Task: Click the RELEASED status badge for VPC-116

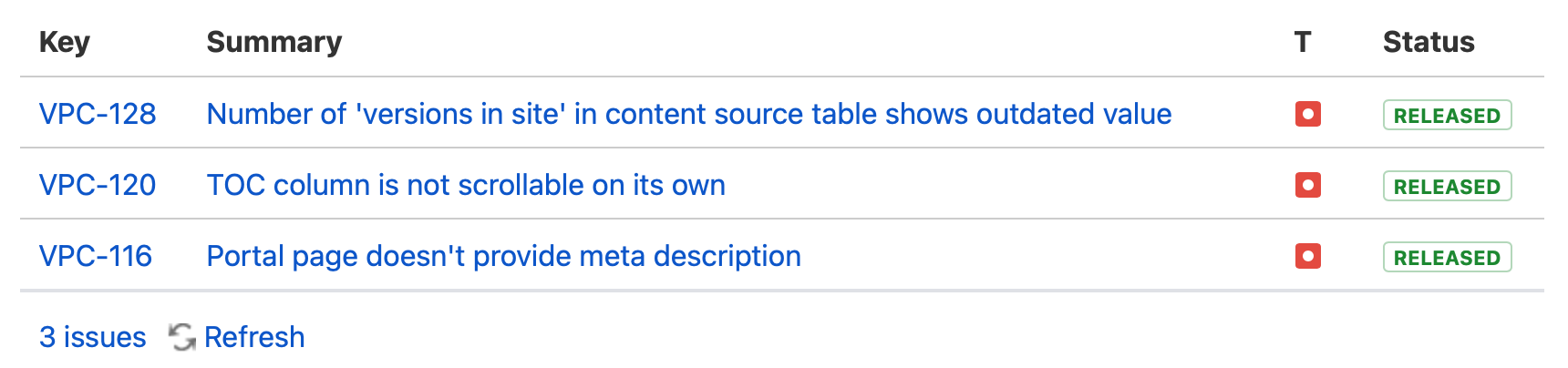Action: coord(1447,257)
